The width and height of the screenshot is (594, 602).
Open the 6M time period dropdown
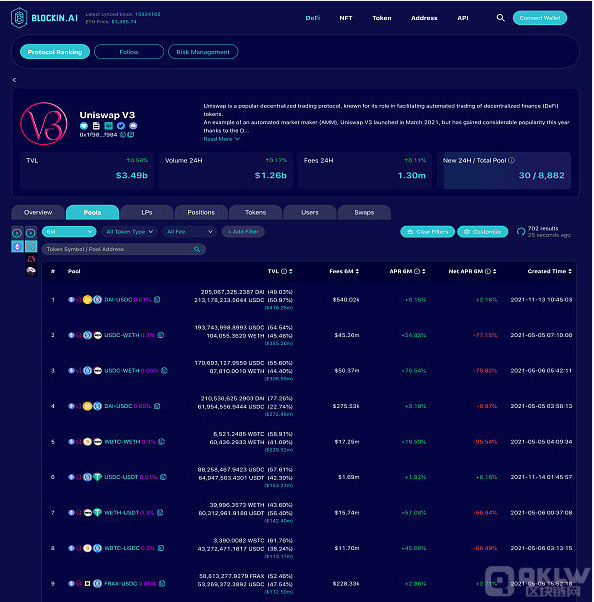click(69, 232)
